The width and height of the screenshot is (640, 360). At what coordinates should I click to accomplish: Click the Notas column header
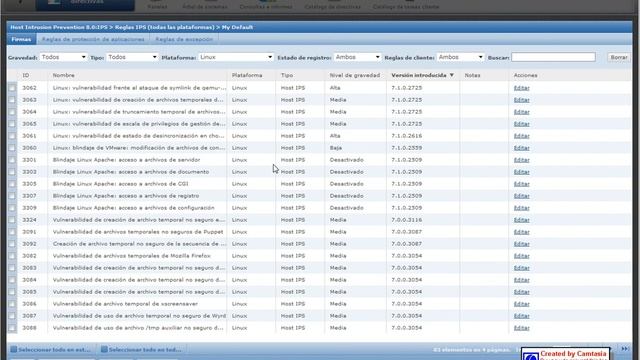tap(472, 75)
